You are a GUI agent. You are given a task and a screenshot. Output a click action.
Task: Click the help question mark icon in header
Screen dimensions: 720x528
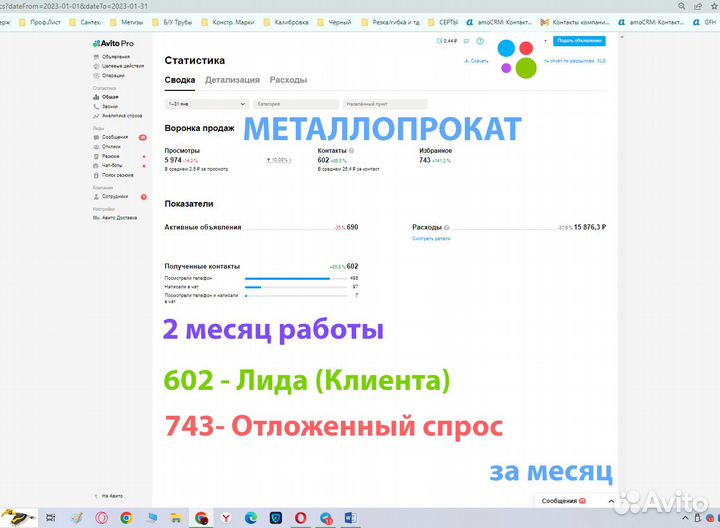(480, 41)
